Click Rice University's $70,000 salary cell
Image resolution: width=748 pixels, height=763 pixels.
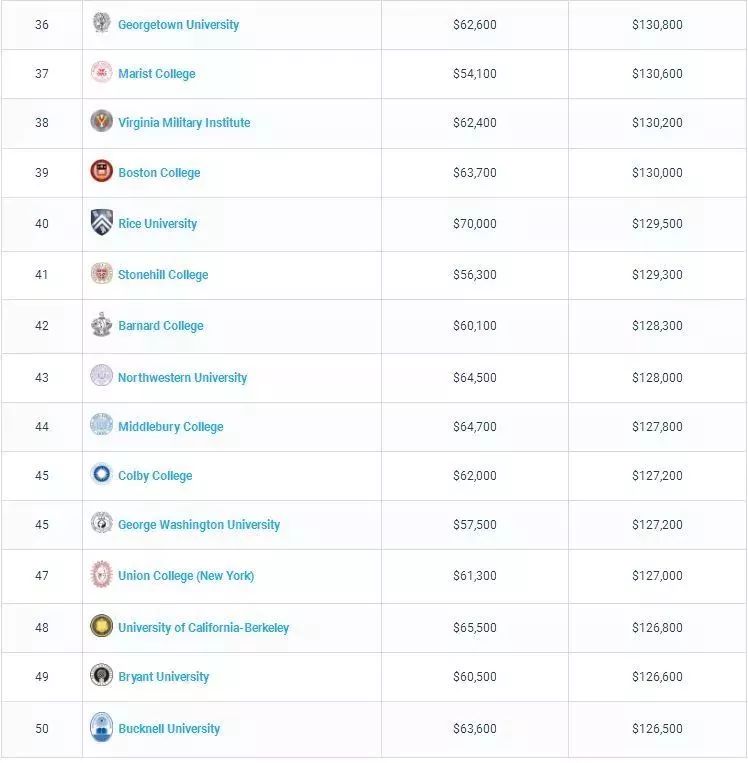[x=474, y=224]
